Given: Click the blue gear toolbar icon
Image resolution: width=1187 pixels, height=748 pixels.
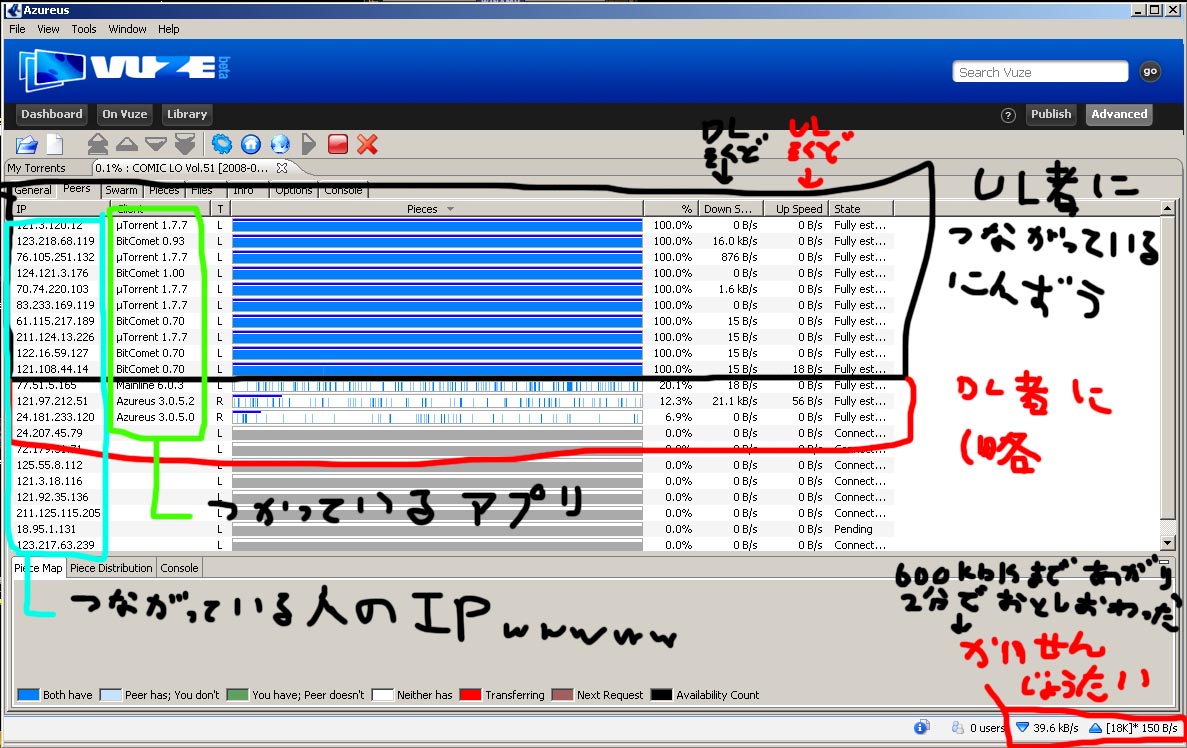Looking at the screenshot, I should click(222, 144).
